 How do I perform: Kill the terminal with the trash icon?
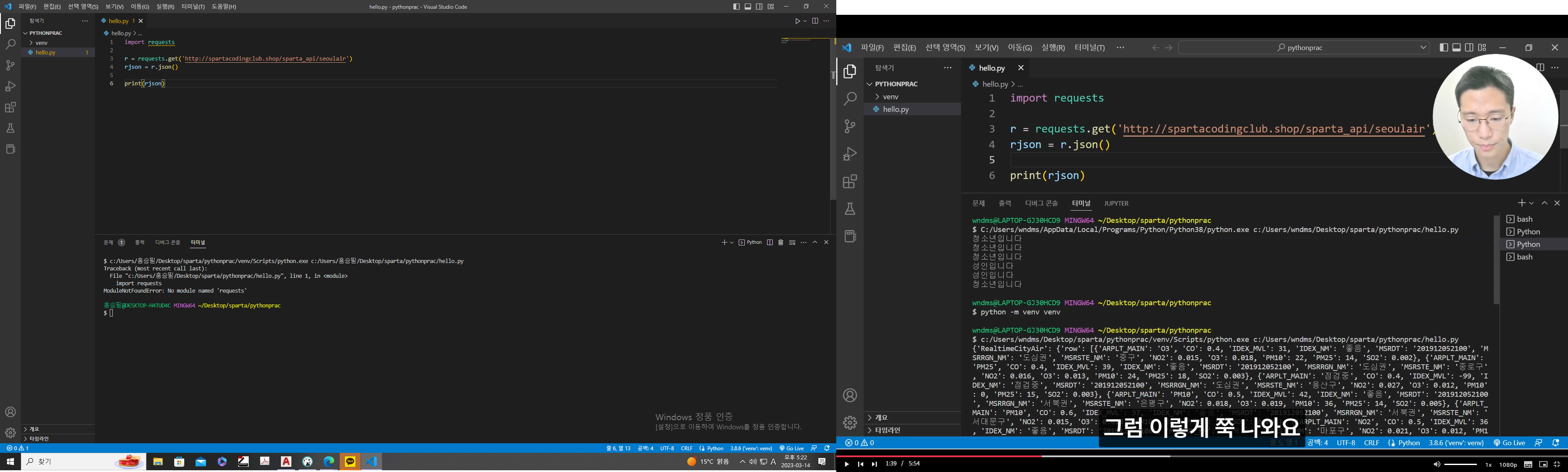coord(781,243)
